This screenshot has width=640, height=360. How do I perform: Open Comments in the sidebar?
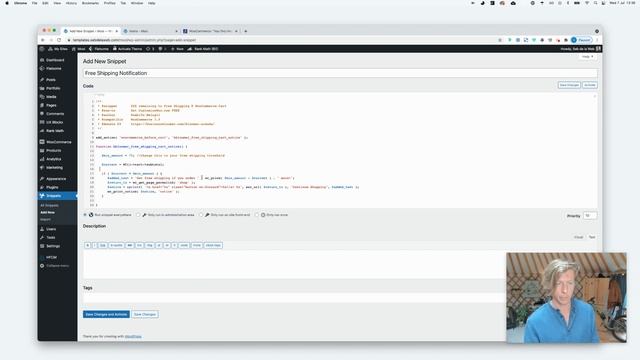click(x=55, y=114)
